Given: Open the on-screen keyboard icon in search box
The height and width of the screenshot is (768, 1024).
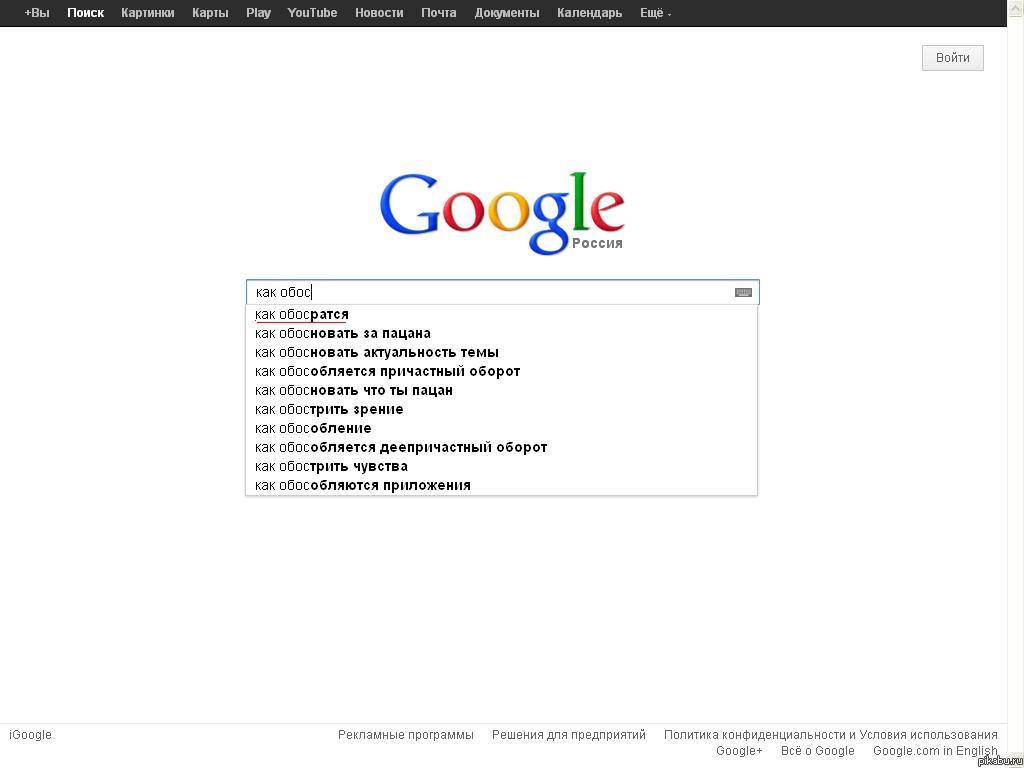Looking at the screenshot, I should click(x=743, y=293).
